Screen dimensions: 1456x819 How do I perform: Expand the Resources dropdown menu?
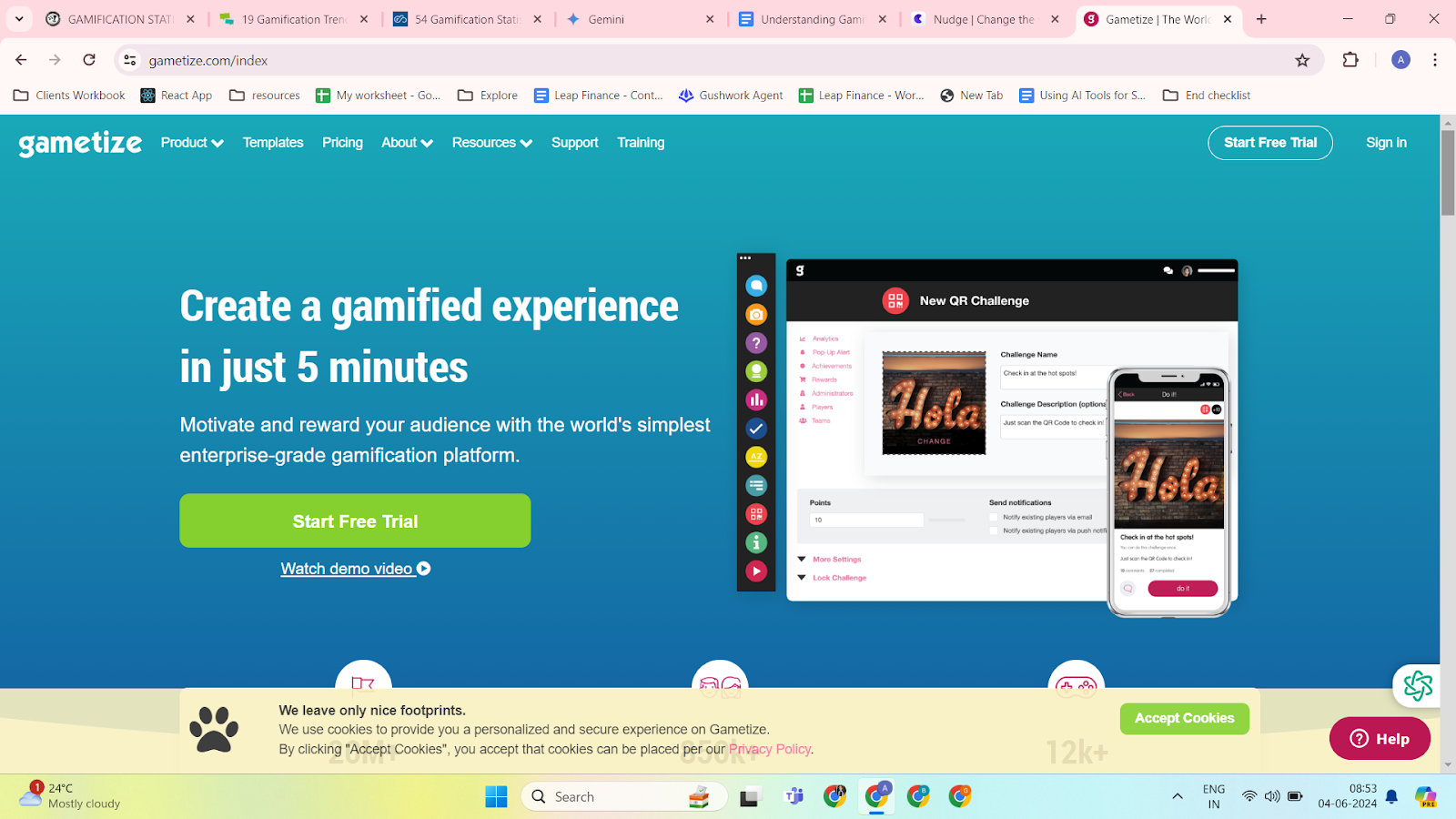(x=492, y=143)
